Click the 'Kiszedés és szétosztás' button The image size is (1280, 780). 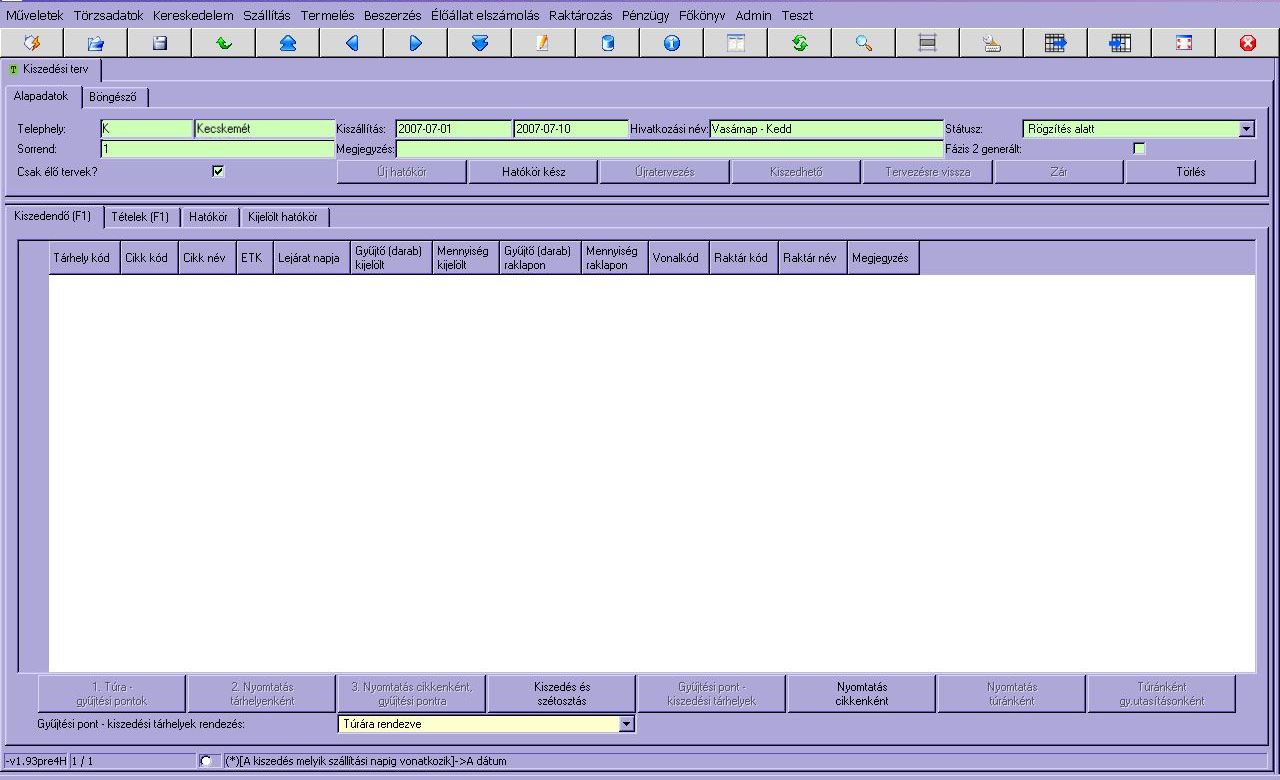pos(561,694)
